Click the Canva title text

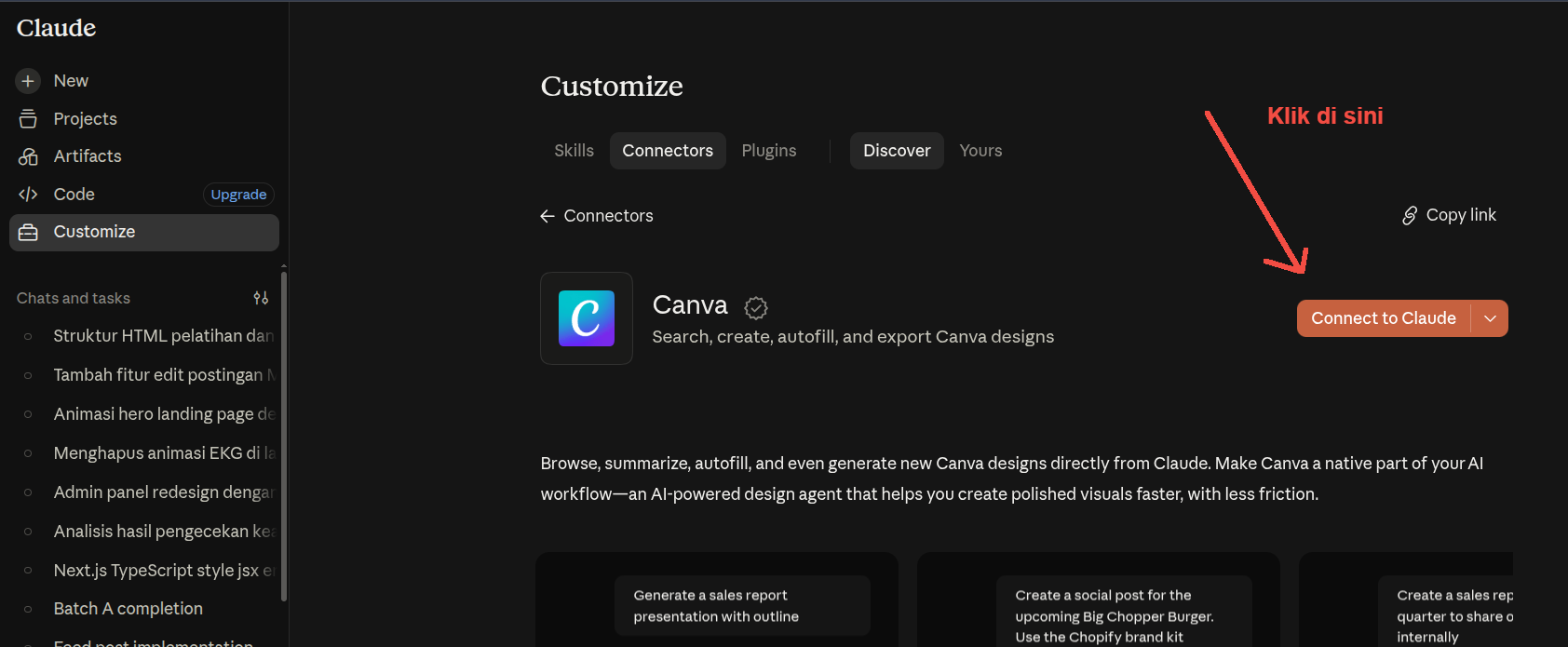(x=690, y=305)
